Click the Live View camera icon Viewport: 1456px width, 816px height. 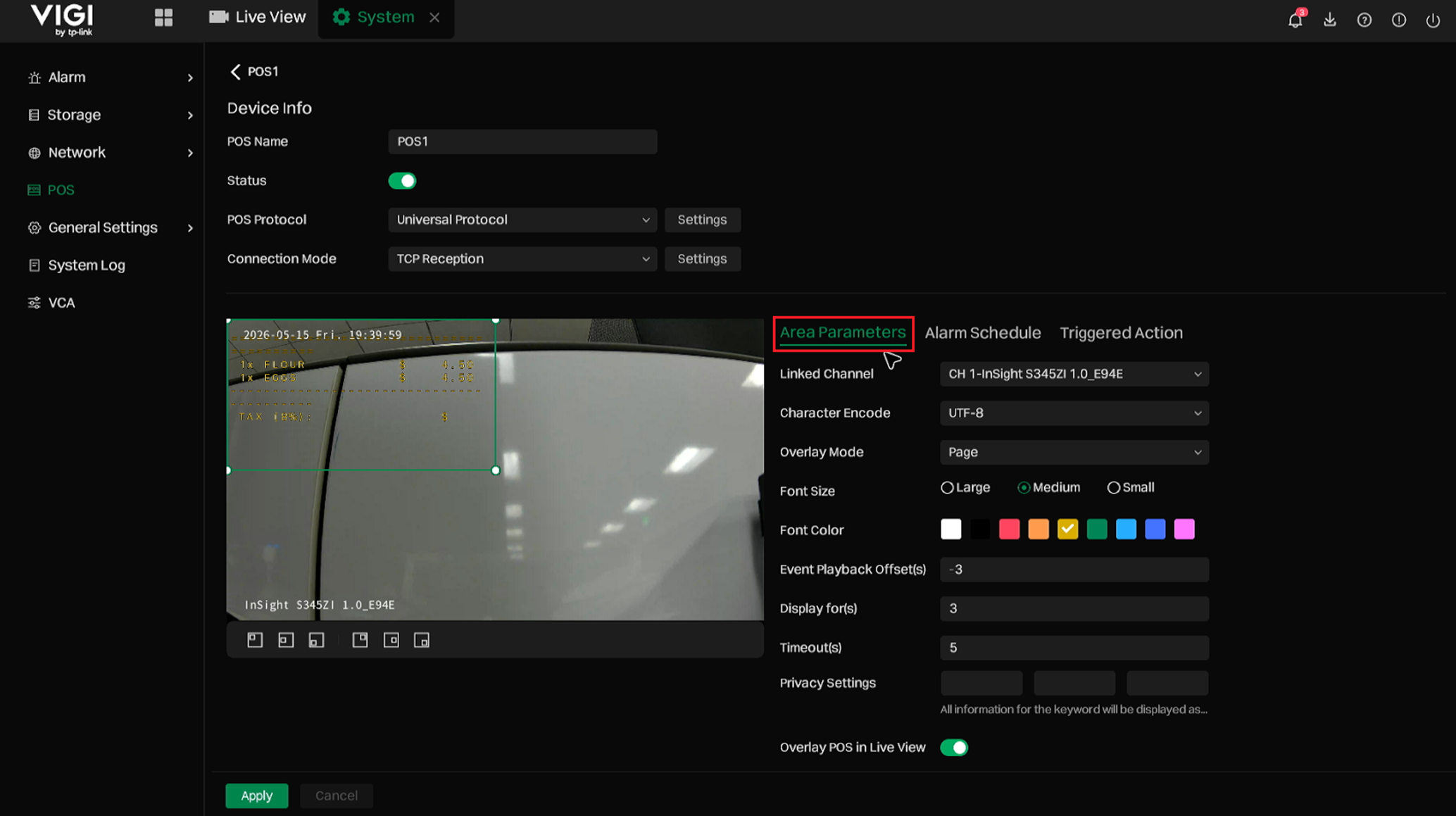tap(218, 17)
